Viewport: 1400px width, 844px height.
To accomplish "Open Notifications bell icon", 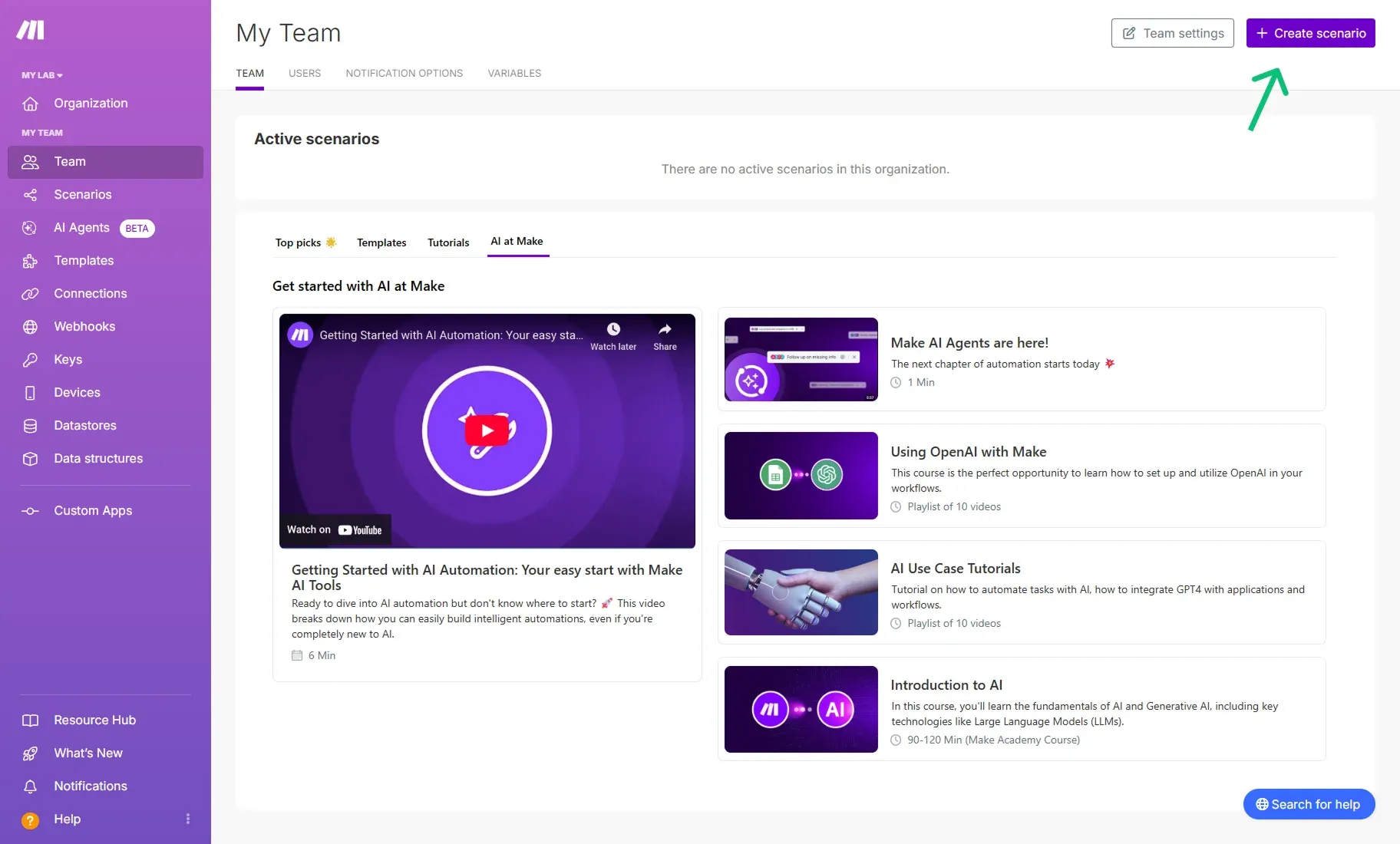I will (x=30, y=786).
